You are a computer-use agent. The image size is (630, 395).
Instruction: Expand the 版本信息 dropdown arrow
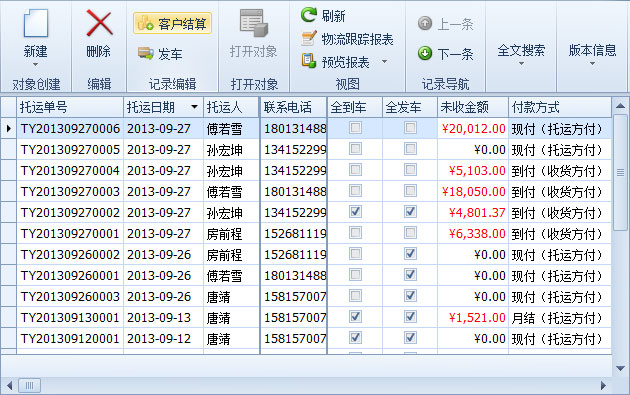(x=592, y=63)
